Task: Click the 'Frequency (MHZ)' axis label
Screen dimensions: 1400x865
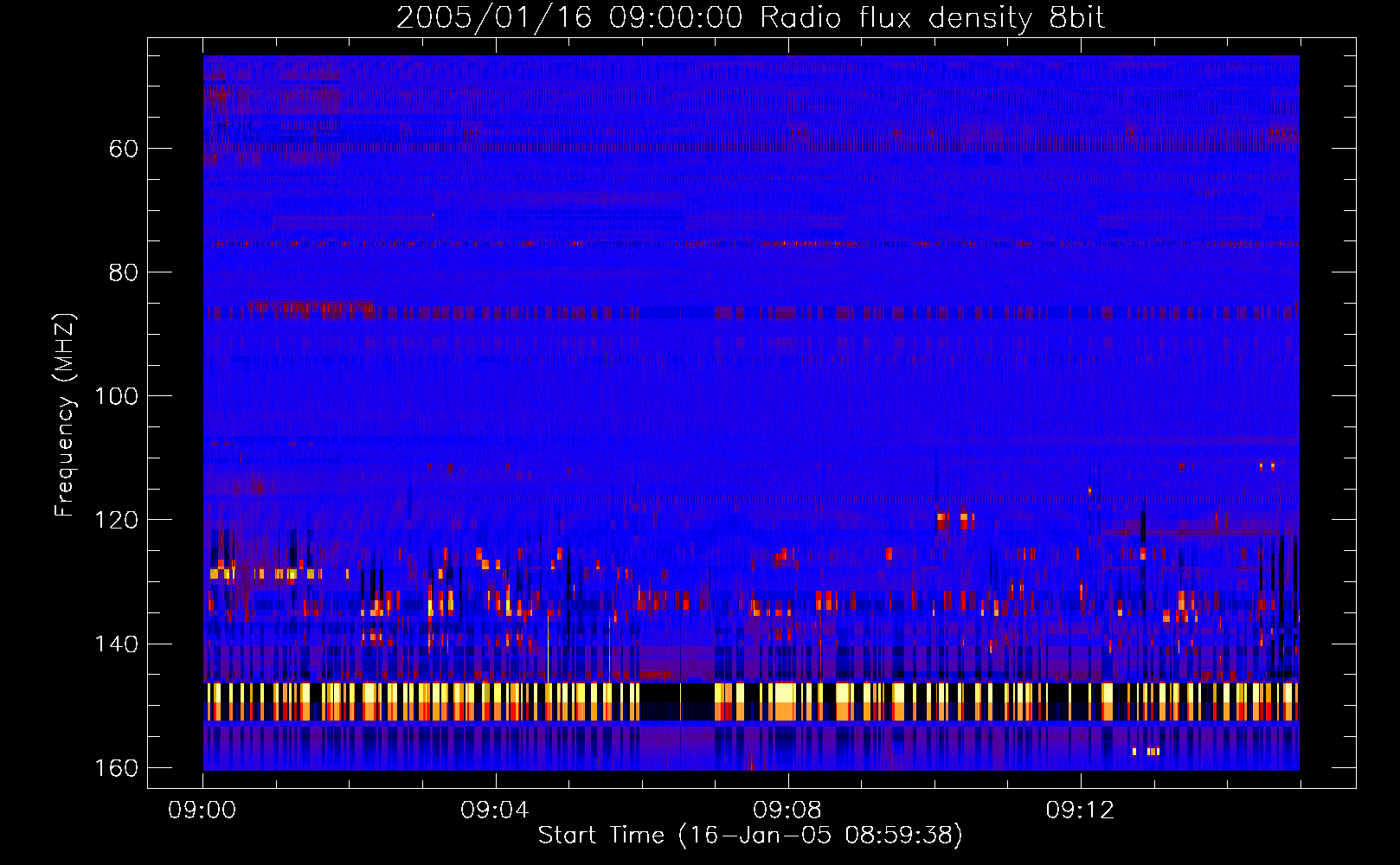Action: coord(65,415)
